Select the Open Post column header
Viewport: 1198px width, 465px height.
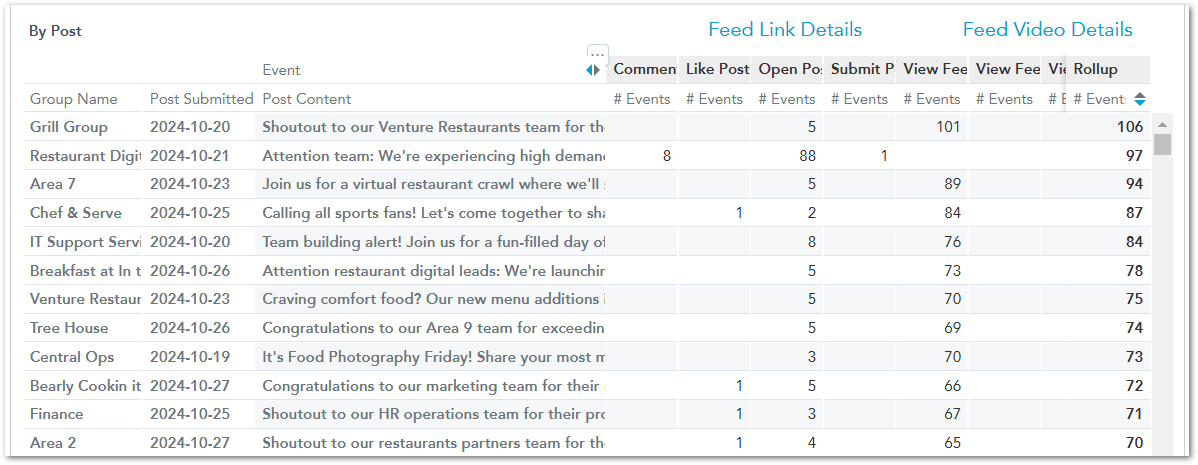(788, 69)
